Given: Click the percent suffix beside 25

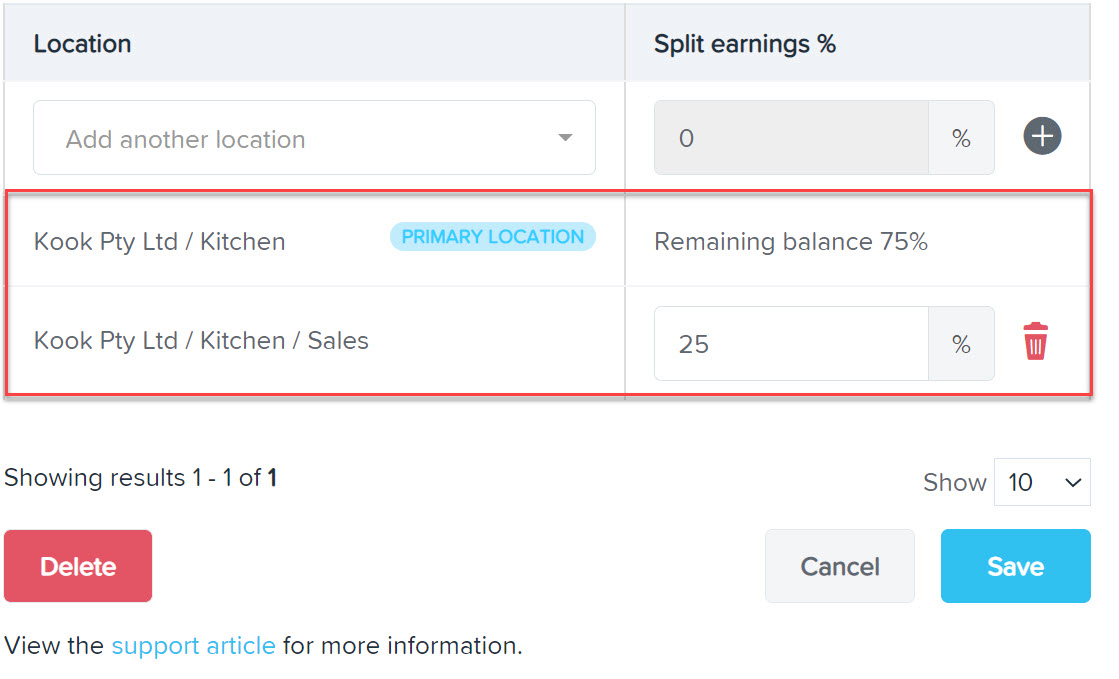Looking at the screenshot, I should click(x=961, y=343).
